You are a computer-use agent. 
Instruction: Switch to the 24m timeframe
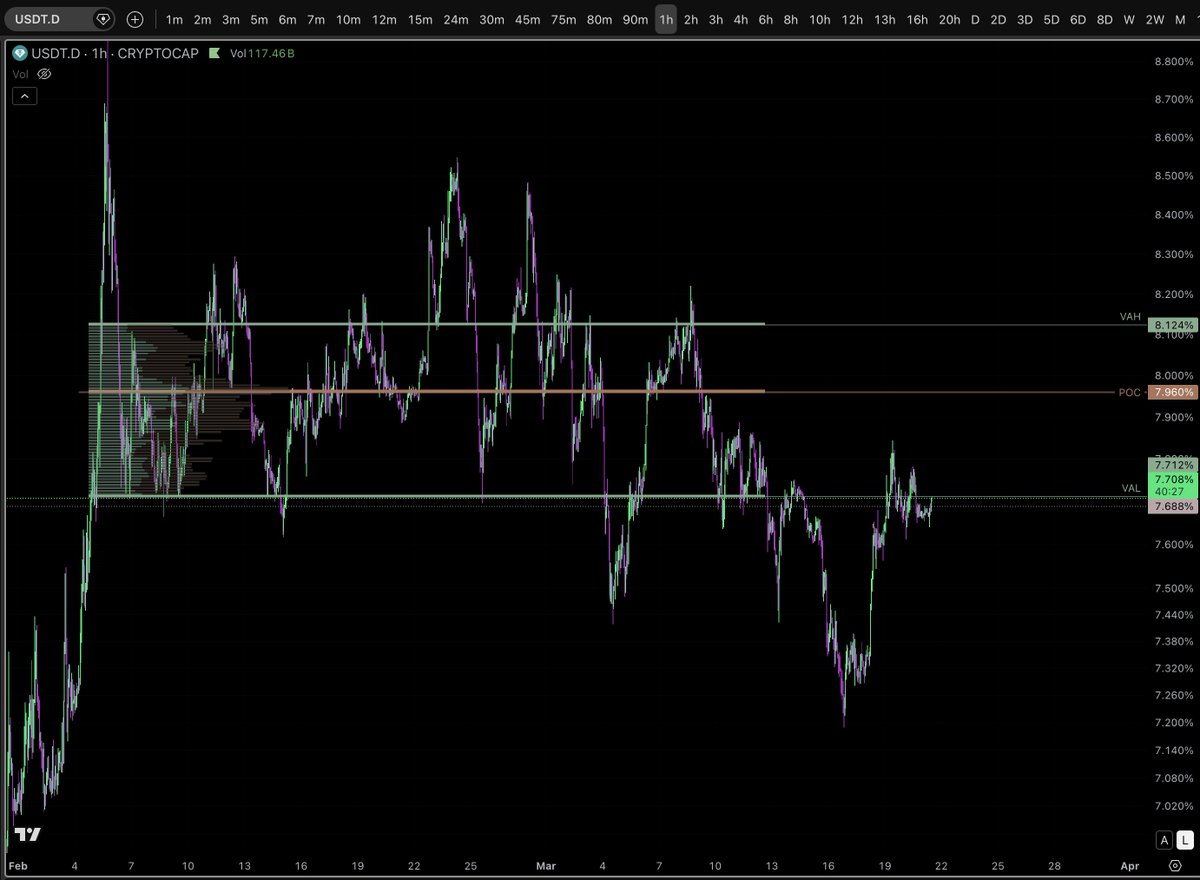click(x=456, y=20)
